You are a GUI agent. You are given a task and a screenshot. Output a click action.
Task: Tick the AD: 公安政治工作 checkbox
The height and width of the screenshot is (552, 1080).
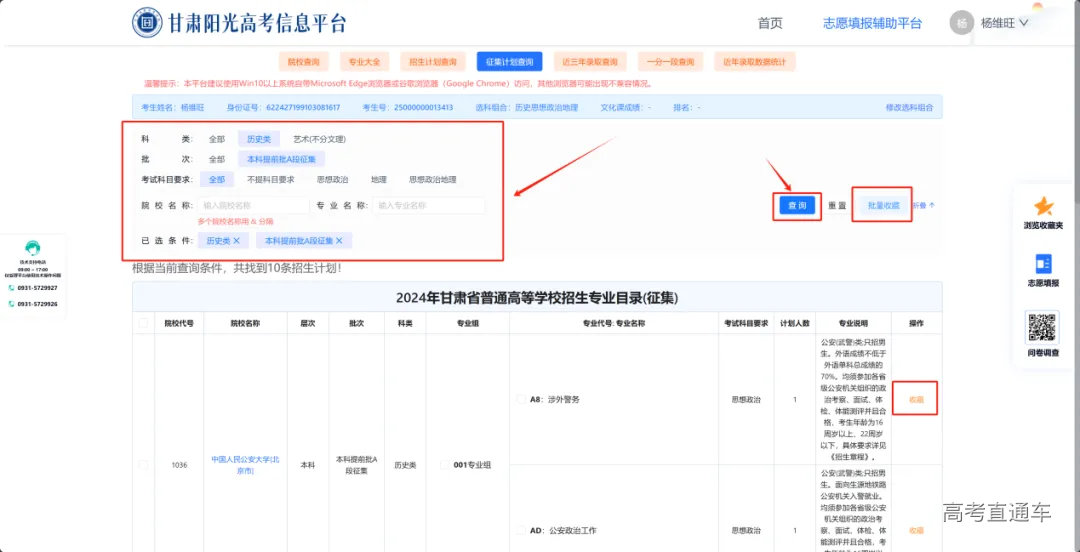pos(521,530)
